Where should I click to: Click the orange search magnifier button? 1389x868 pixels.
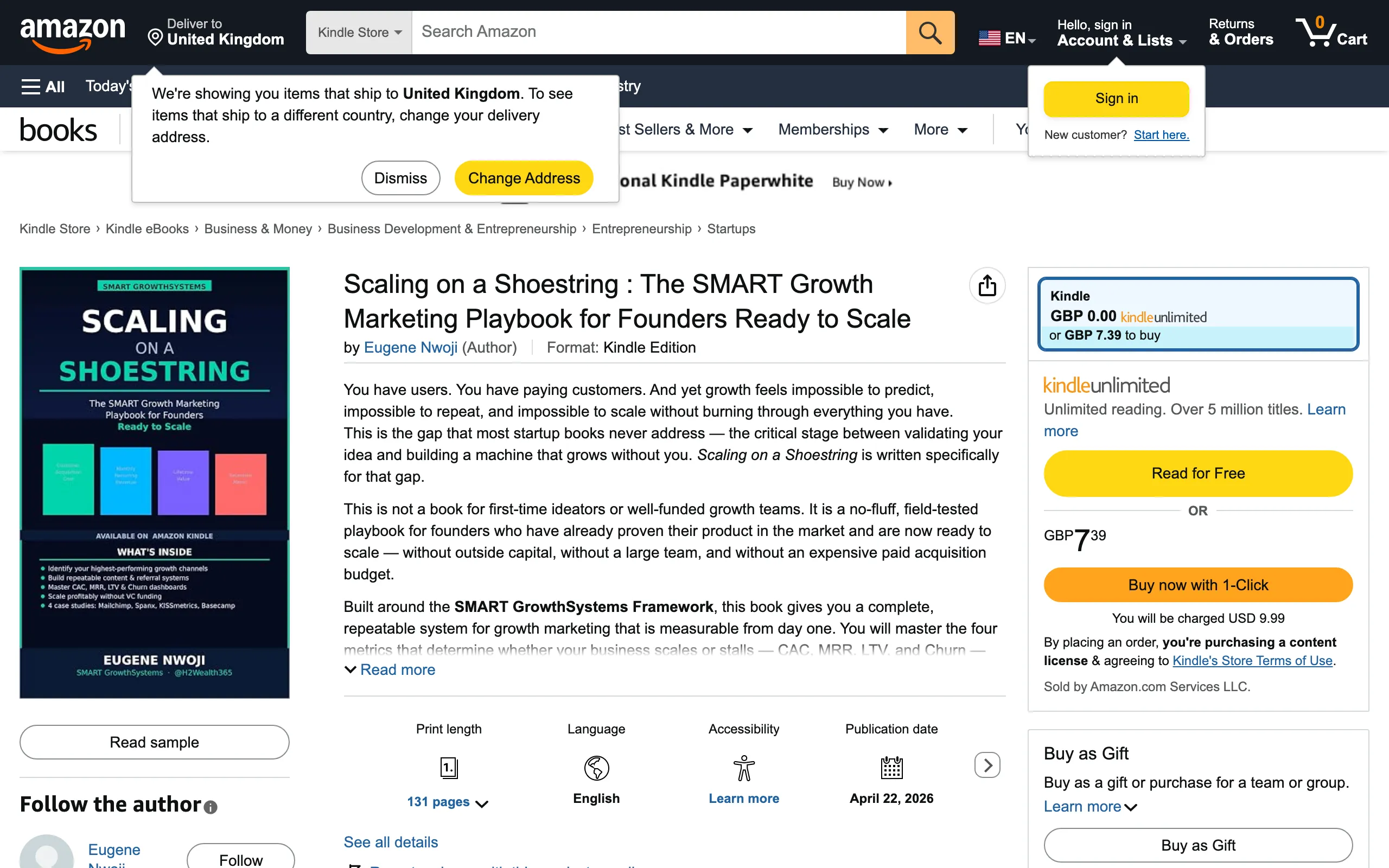click(930, 33)
